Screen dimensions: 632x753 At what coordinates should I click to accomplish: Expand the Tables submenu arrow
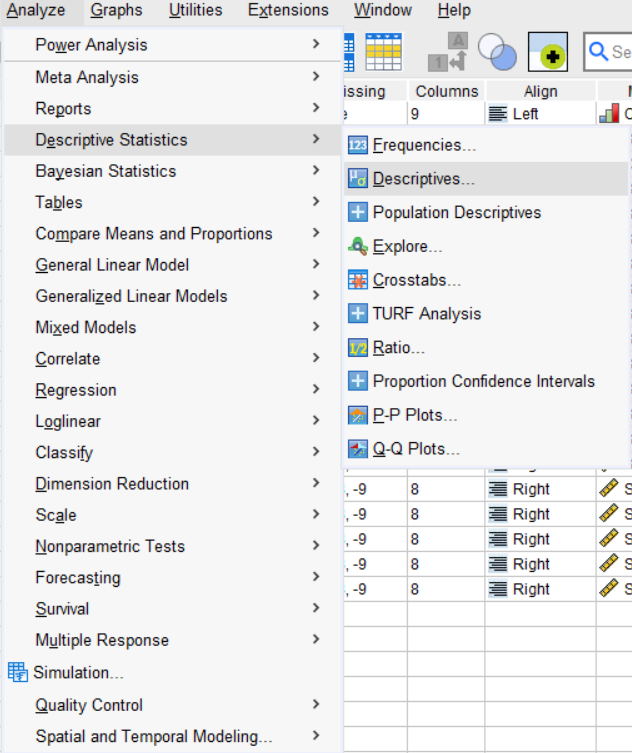tap(316, 201)
